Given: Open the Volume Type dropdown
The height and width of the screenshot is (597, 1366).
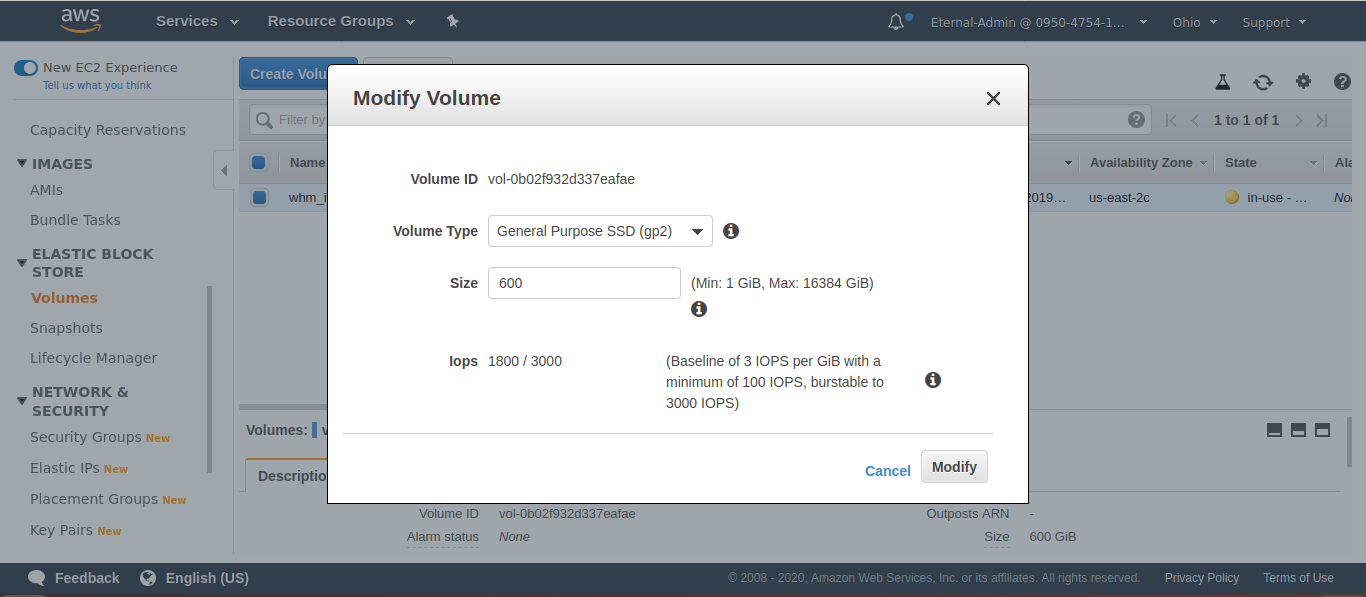Looking at the screenshot, I should [x=600, y=231].
